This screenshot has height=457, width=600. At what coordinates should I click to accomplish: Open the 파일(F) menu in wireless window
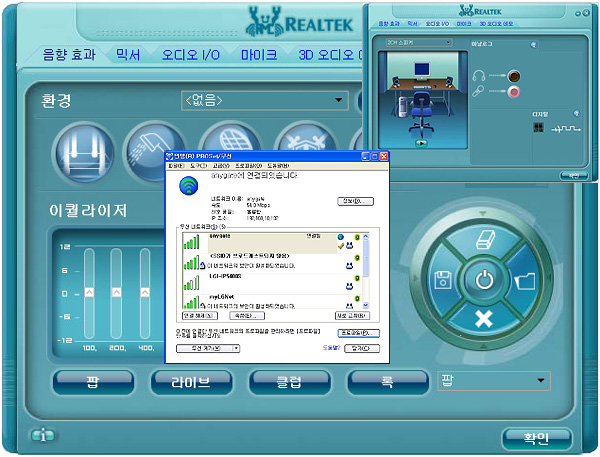[x=176, y=166]
